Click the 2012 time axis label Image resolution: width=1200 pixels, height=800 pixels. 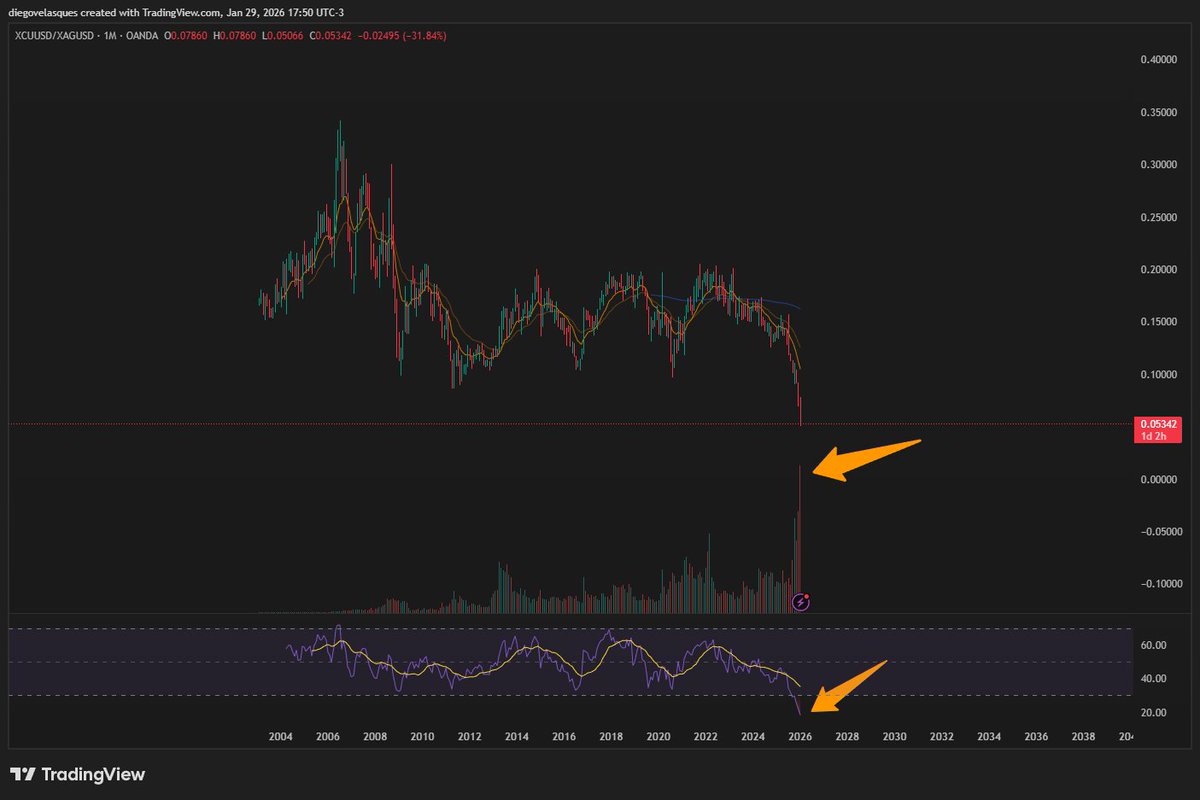point(469,737)
